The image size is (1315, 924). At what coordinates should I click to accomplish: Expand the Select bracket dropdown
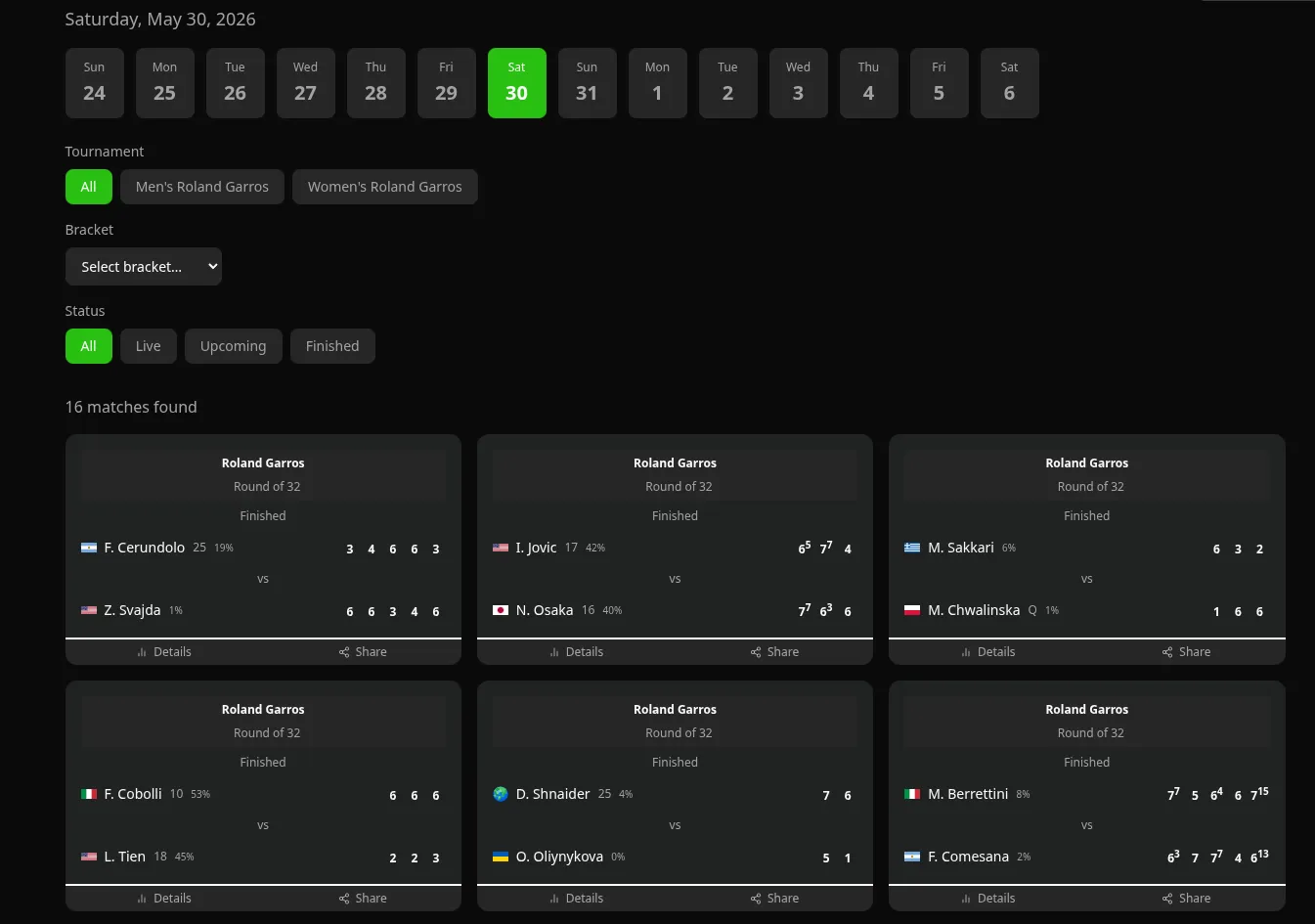pyautogui.click(x=144, y=267)
